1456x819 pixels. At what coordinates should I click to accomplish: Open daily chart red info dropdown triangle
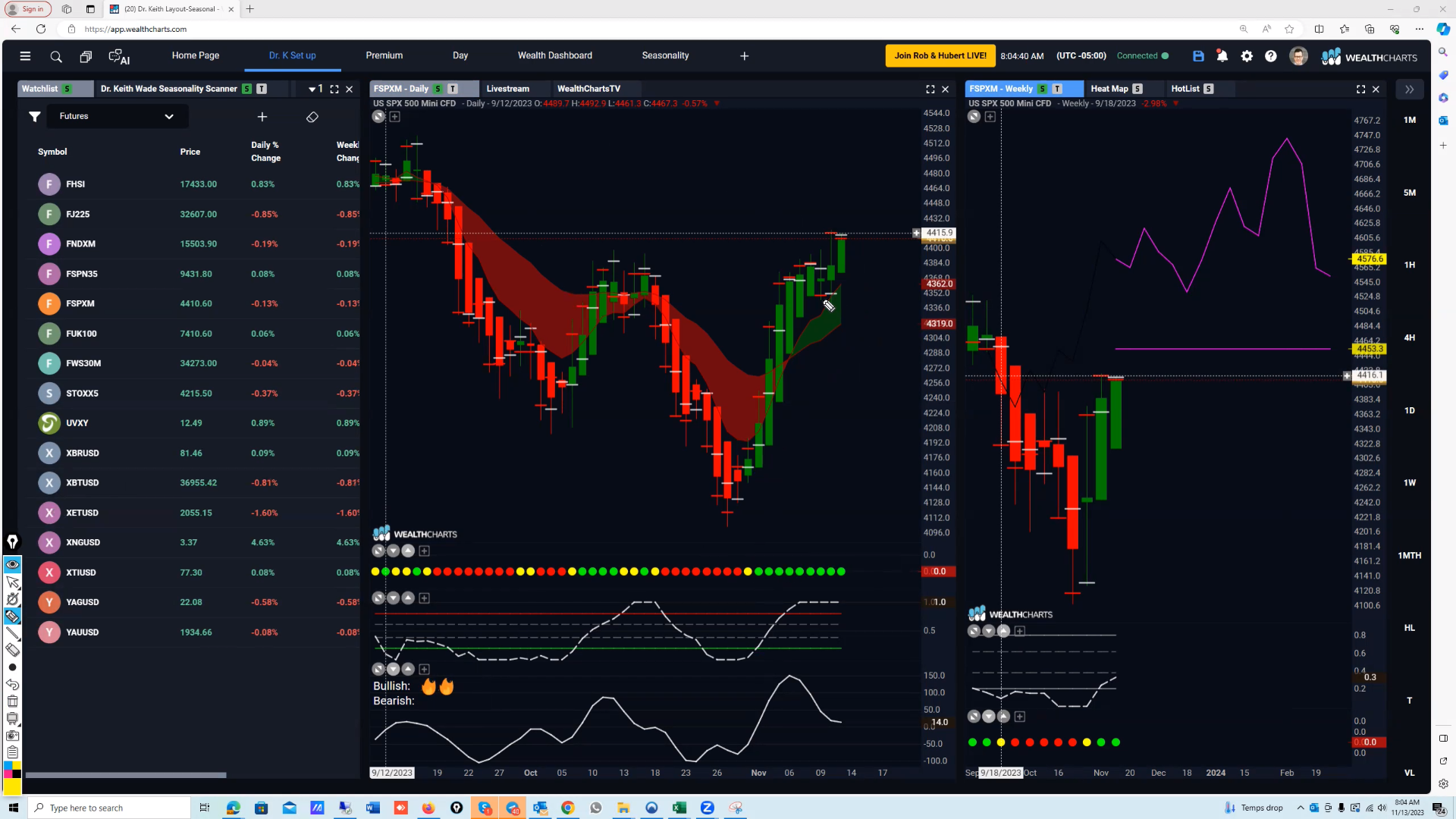pos(717,104)
